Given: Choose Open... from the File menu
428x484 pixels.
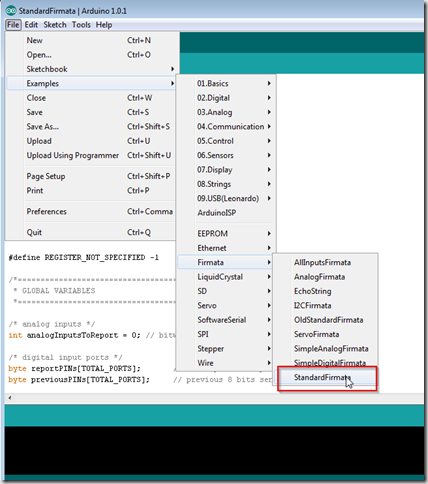Looking at the screenshot, I should pos(91,55).
